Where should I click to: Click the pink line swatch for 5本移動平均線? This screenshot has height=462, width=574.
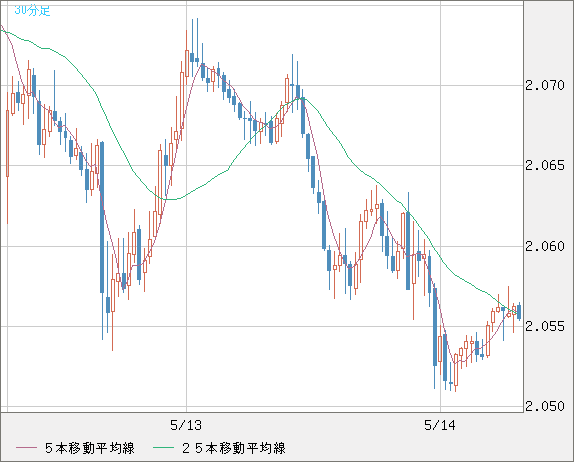pos(26,448)
